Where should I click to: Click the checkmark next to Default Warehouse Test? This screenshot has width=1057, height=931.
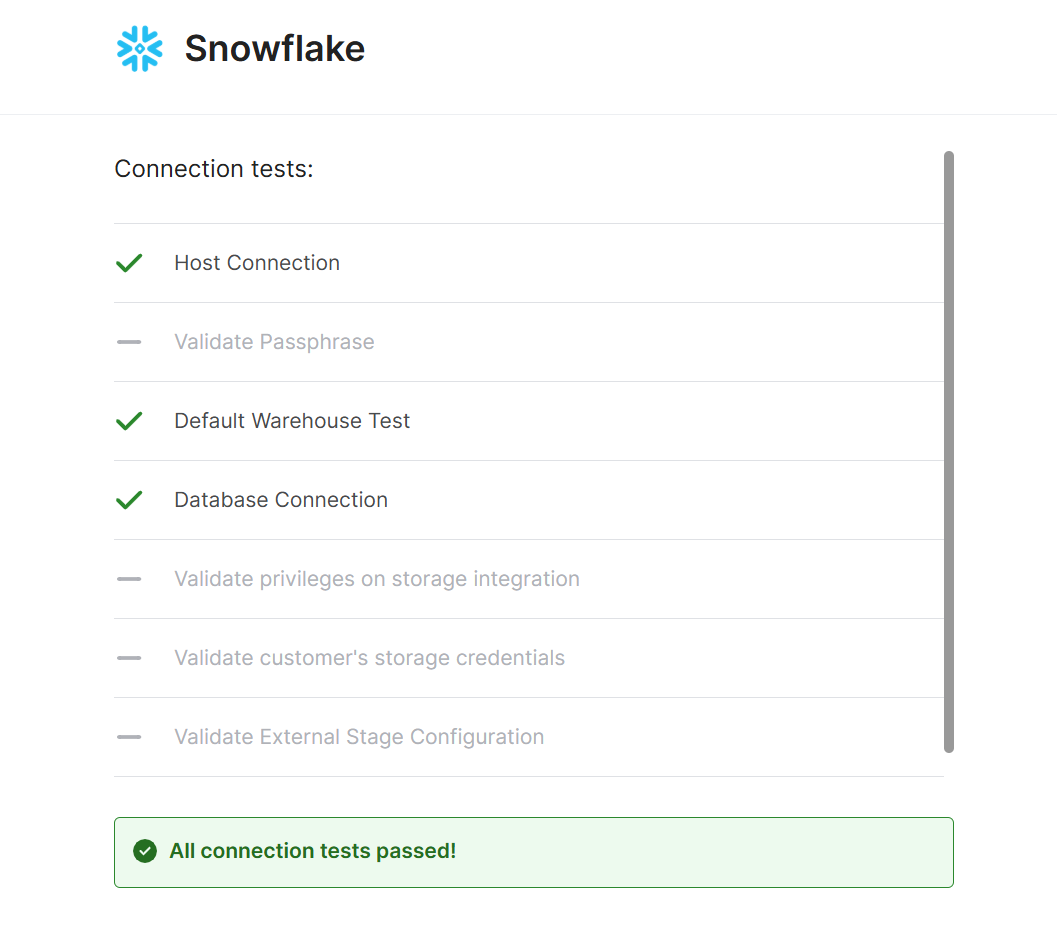pos(129,421)
